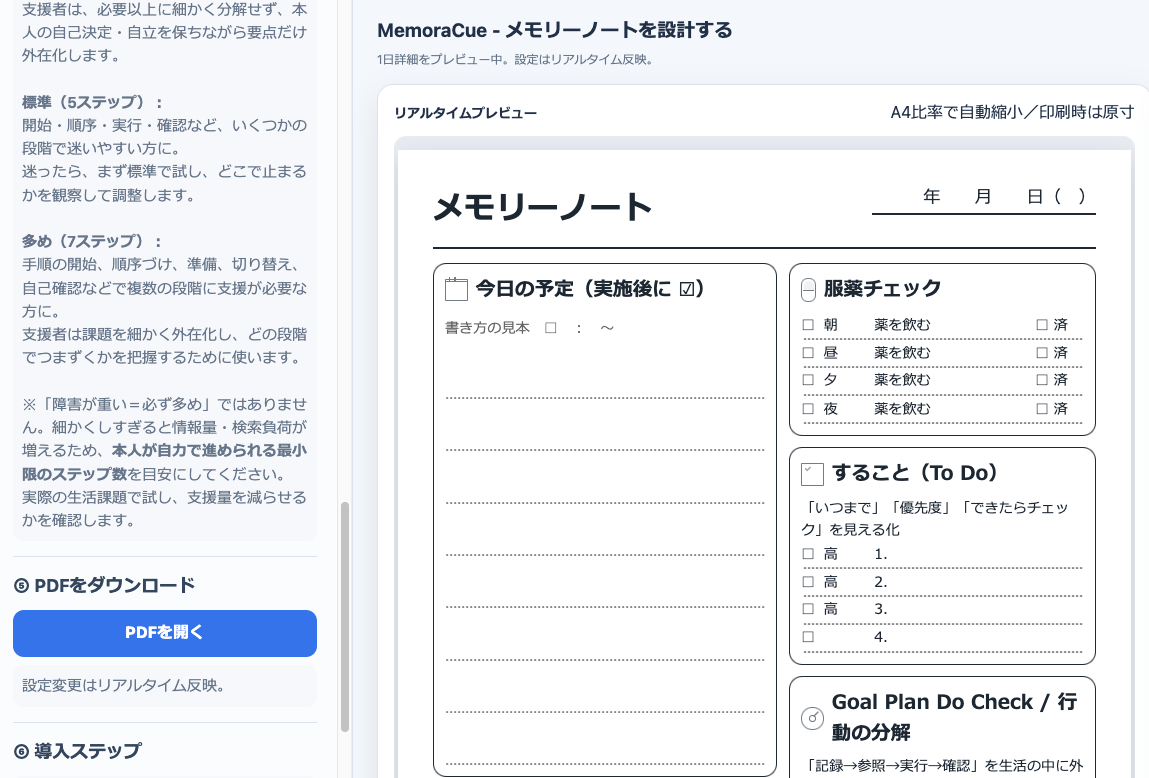1149x778 pixels.
Task: Click the リアルタイムプレビュー label
Action: 465,113
